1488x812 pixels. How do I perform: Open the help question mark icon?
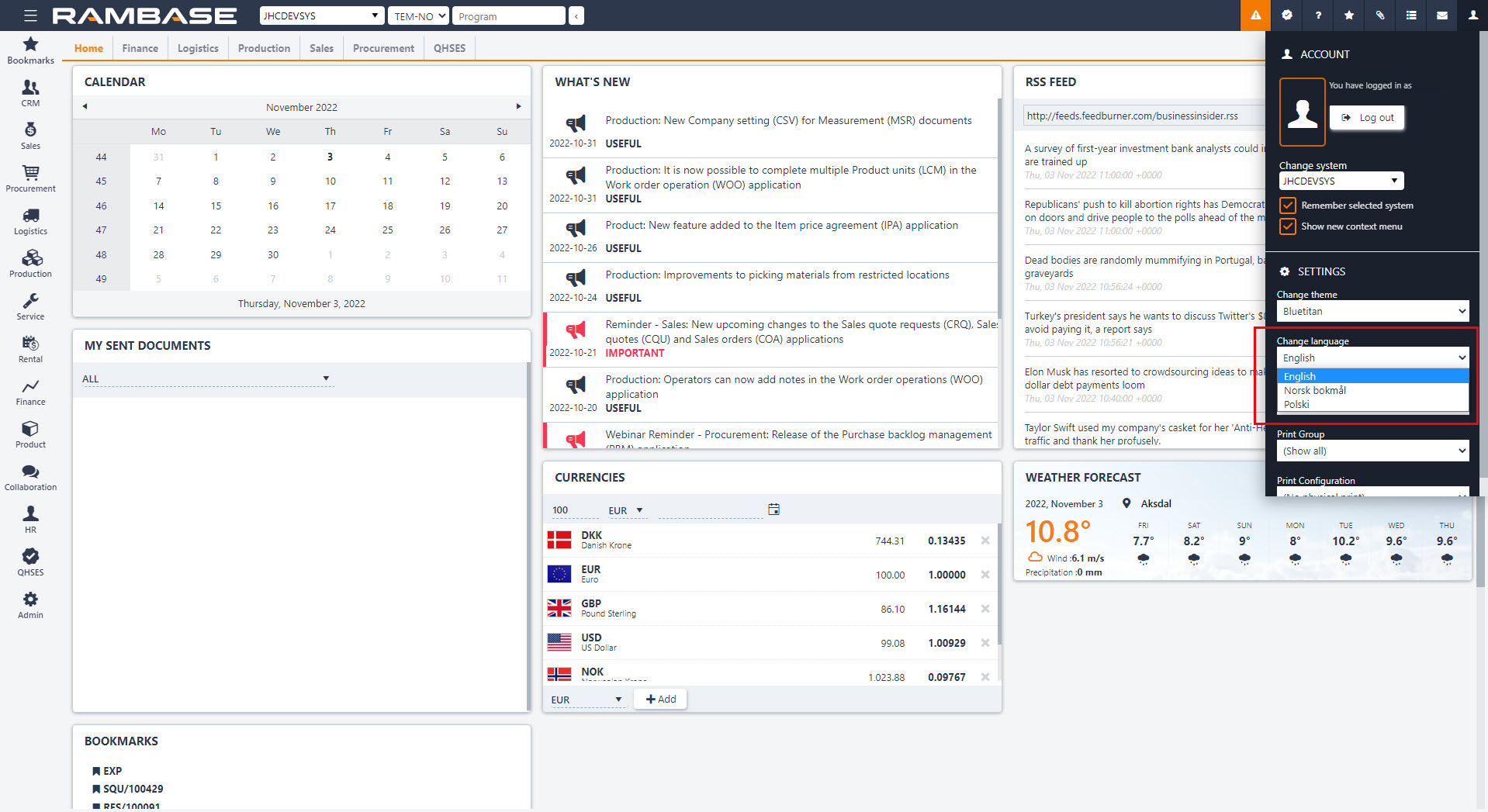coord(1317,16)
